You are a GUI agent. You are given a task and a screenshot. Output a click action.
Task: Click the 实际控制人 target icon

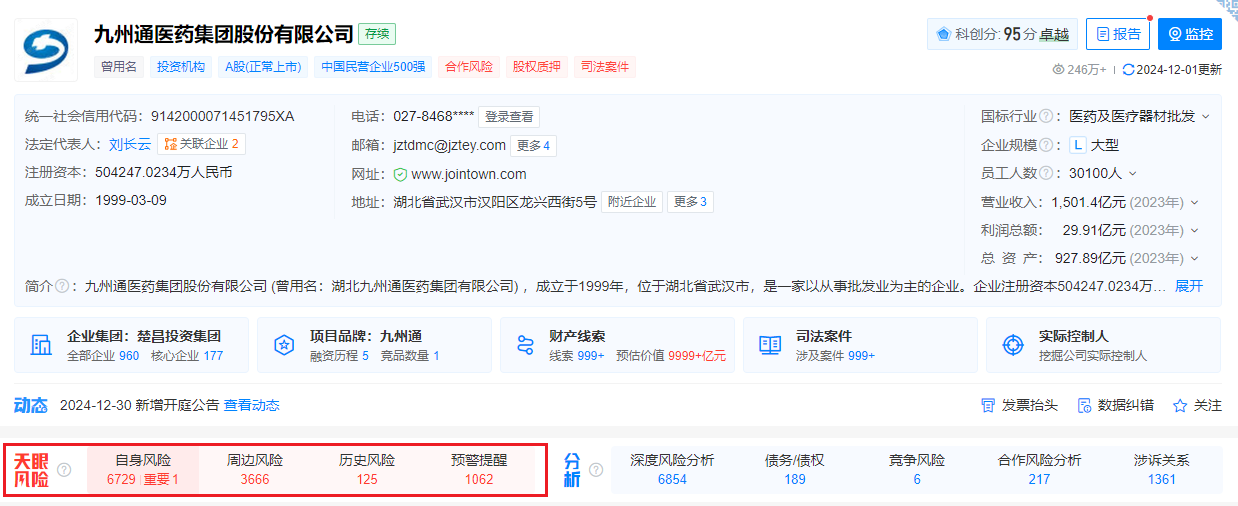point(1013,345)
